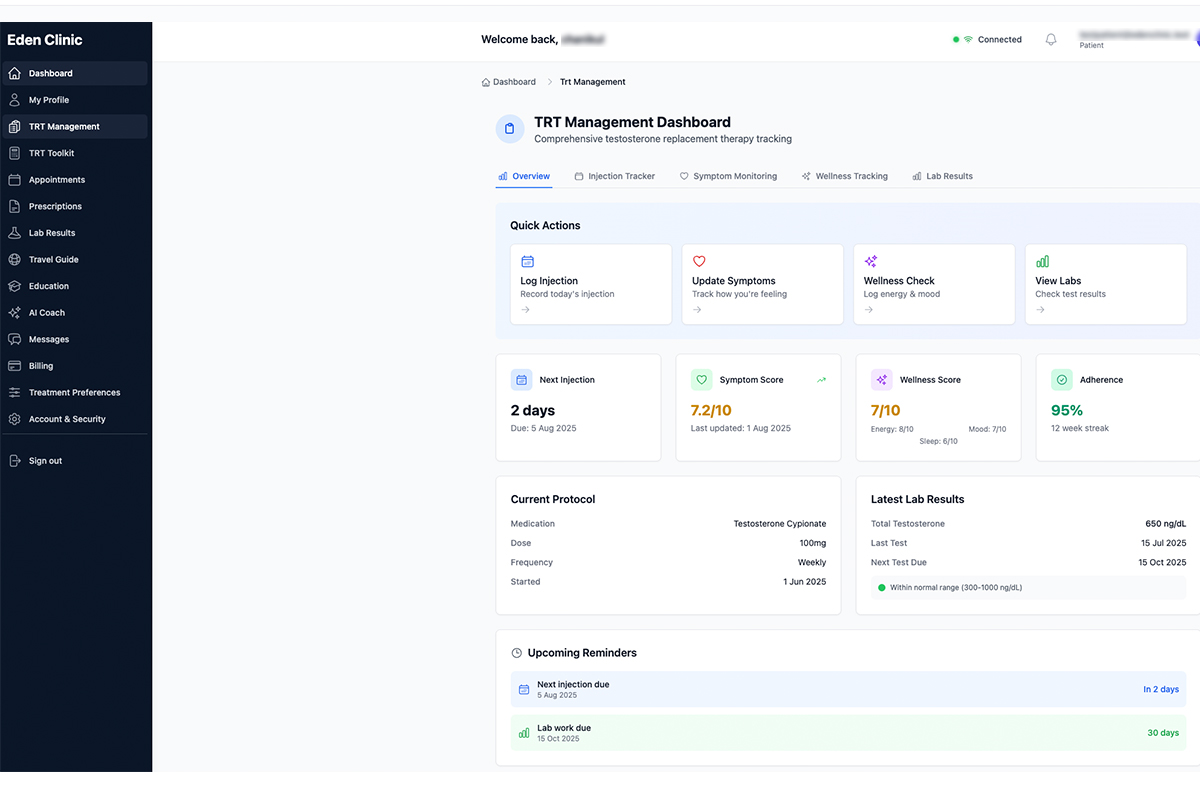Viewport: 1200px width, 800px height.
Task: Click the Adherence checkmark icon
Action: coord(1061,380)
